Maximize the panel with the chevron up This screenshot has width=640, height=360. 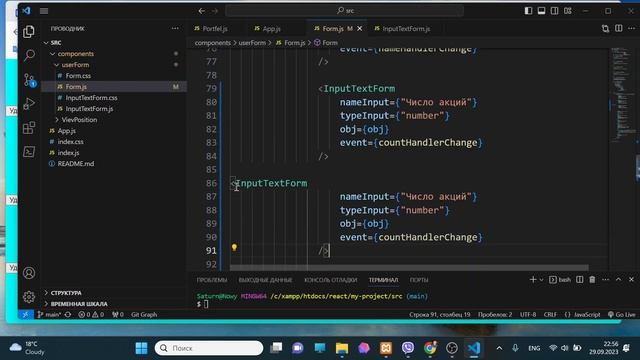(618, 280)
